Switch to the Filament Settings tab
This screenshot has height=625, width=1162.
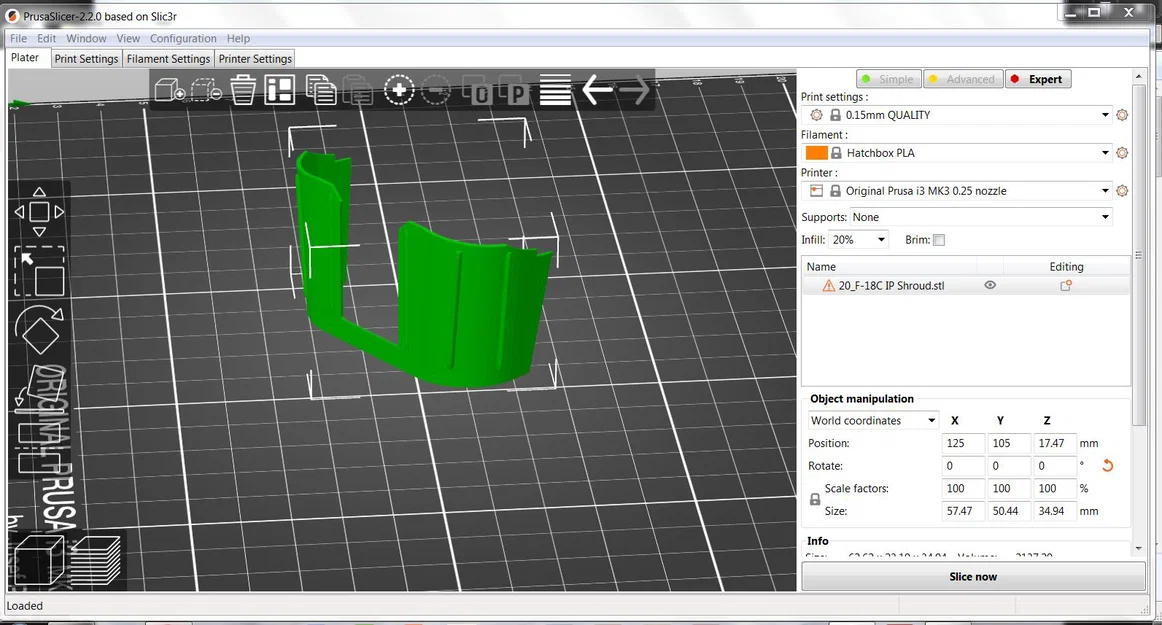168,59
